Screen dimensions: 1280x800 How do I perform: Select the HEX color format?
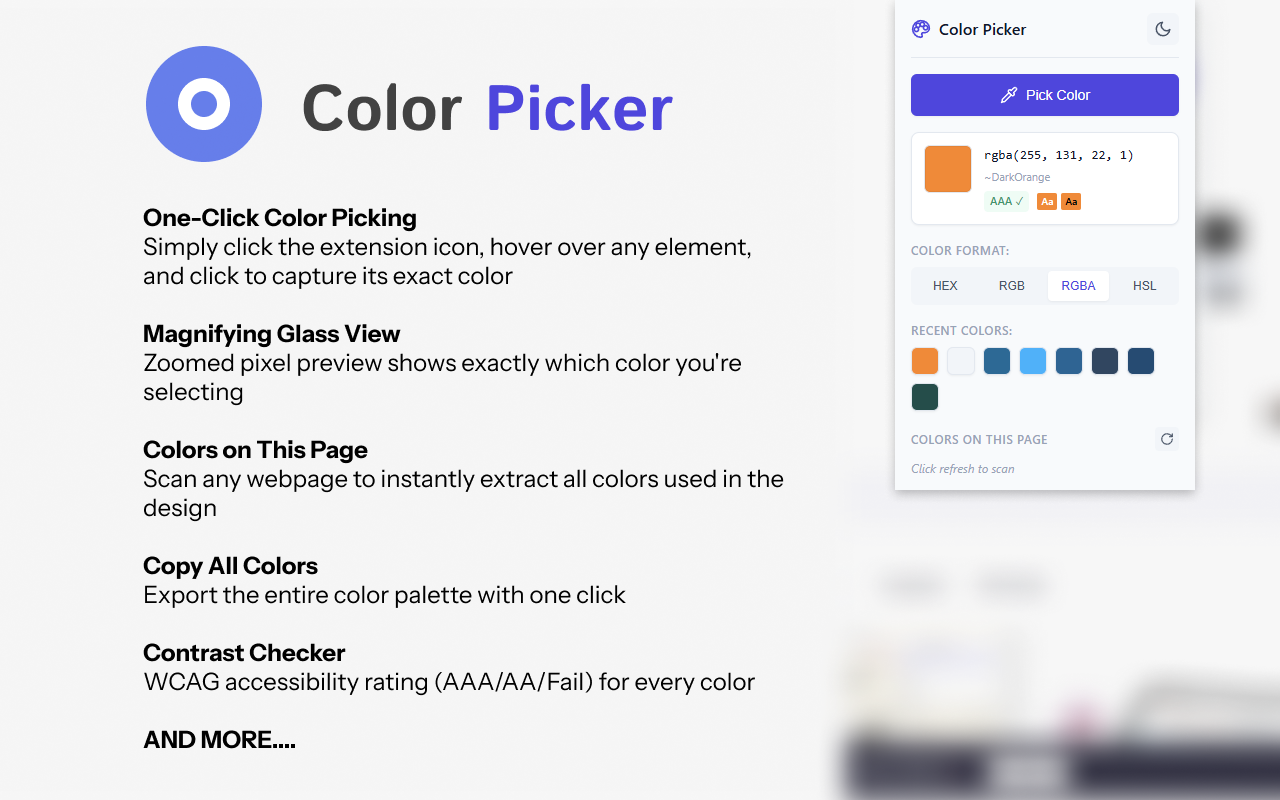[945, 286]
